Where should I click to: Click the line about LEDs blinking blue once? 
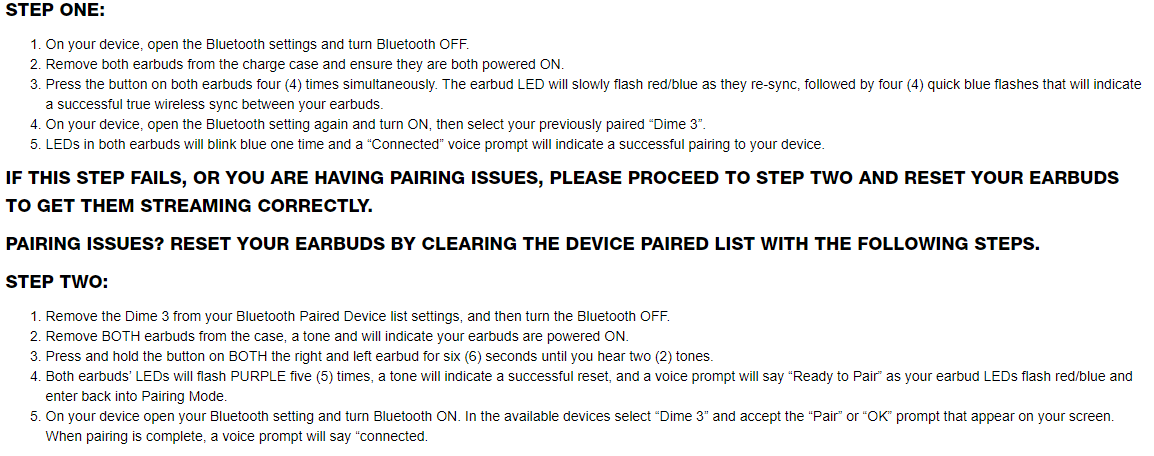click(x=435, y=144)
